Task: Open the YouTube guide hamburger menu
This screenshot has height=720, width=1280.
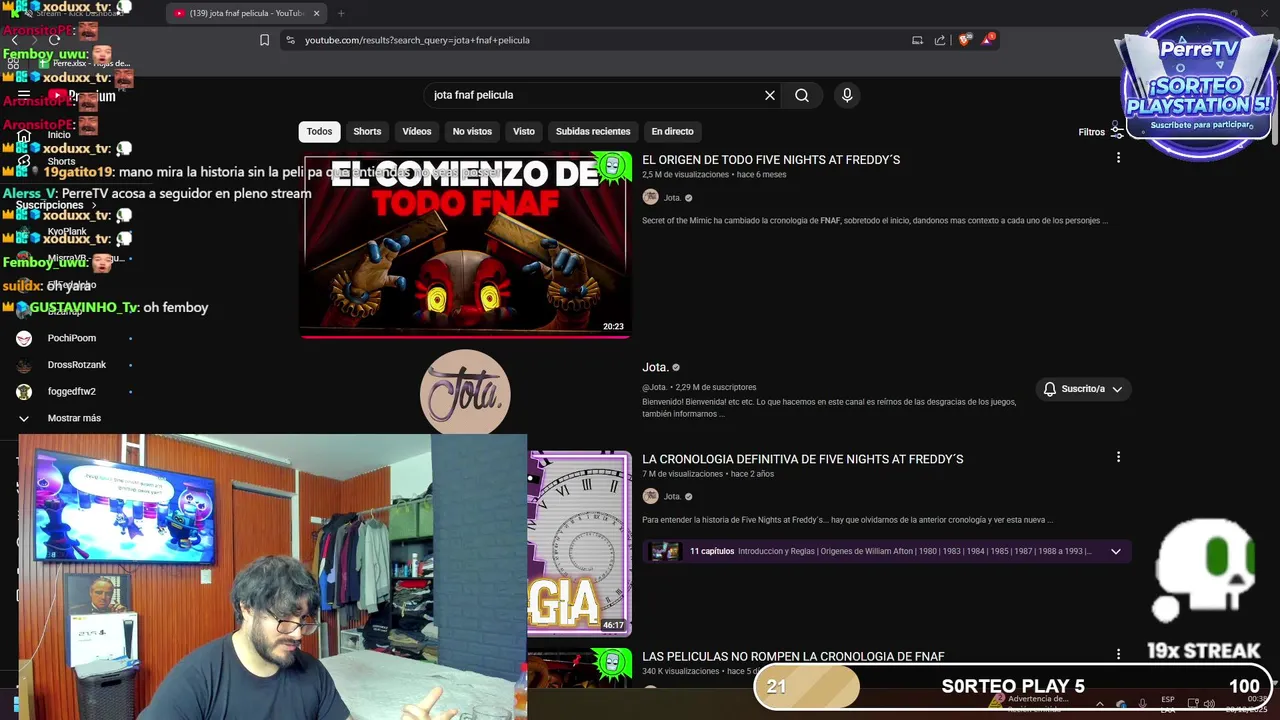Action: [x=24, y=95]
